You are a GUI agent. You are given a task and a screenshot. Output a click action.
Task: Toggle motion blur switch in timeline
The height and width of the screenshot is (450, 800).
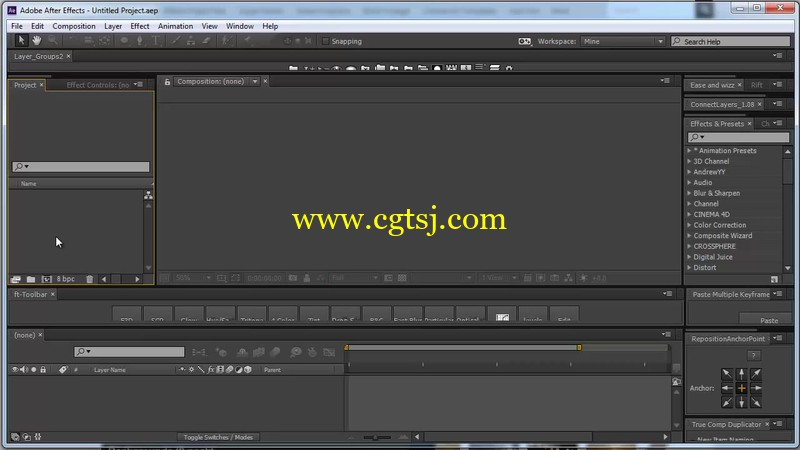(x=229, y=369)
